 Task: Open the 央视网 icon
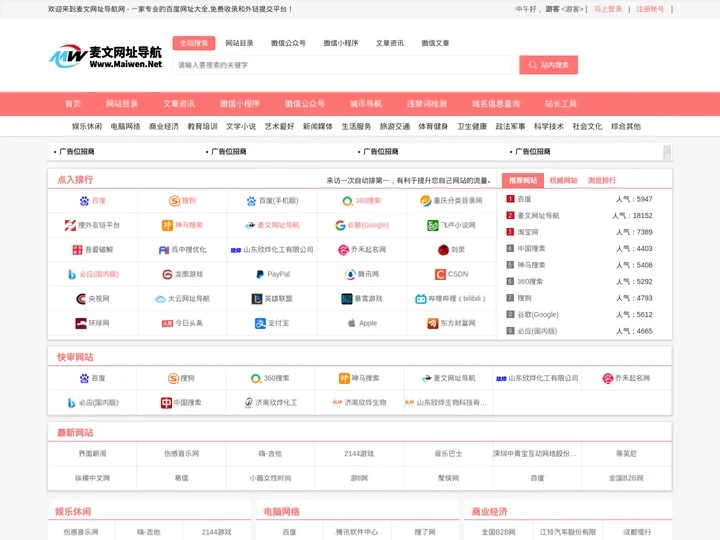[81, 298]
